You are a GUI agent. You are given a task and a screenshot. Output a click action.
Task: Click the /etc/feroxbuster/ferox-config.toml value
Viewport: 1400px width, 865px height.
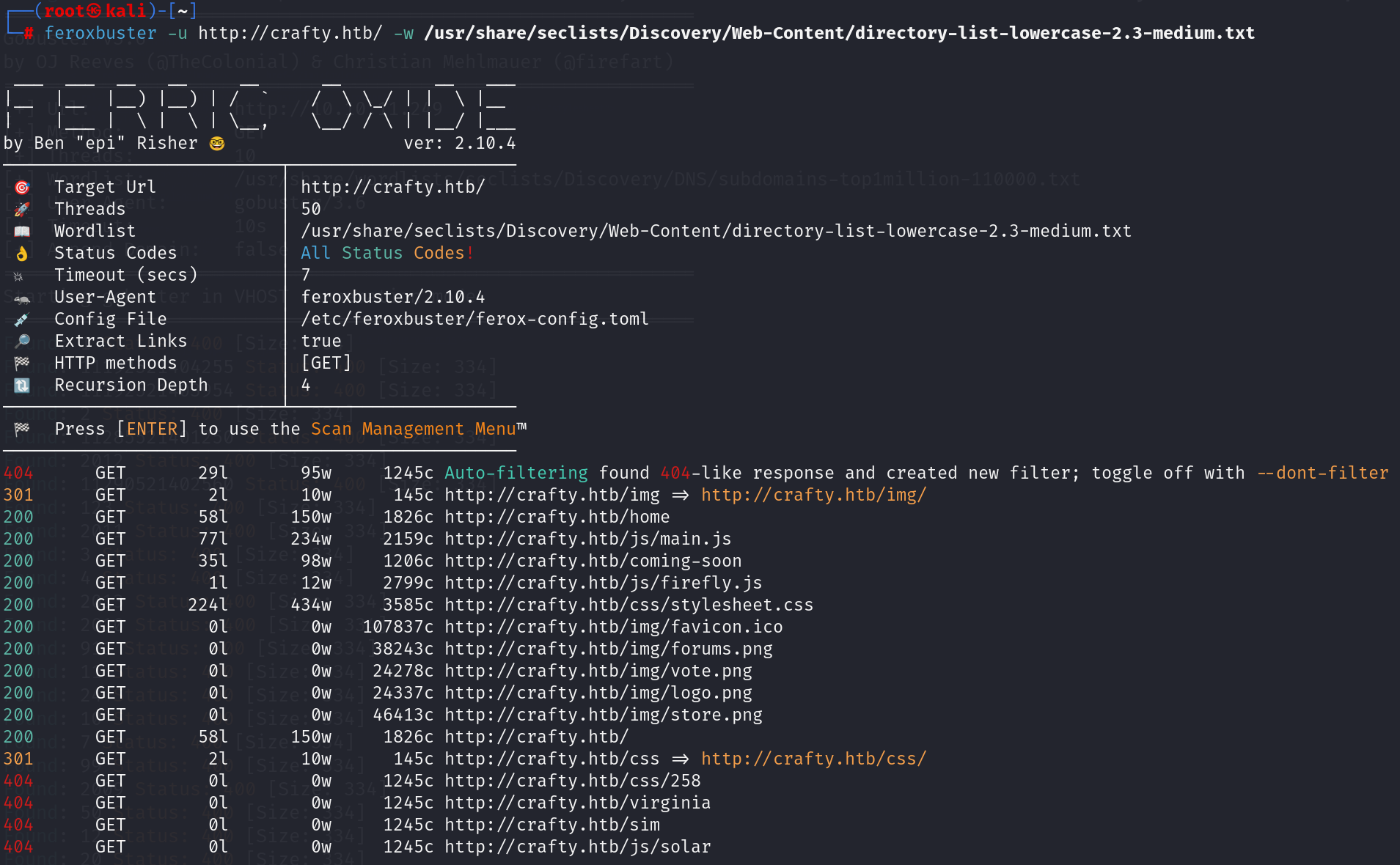point(475,319)
